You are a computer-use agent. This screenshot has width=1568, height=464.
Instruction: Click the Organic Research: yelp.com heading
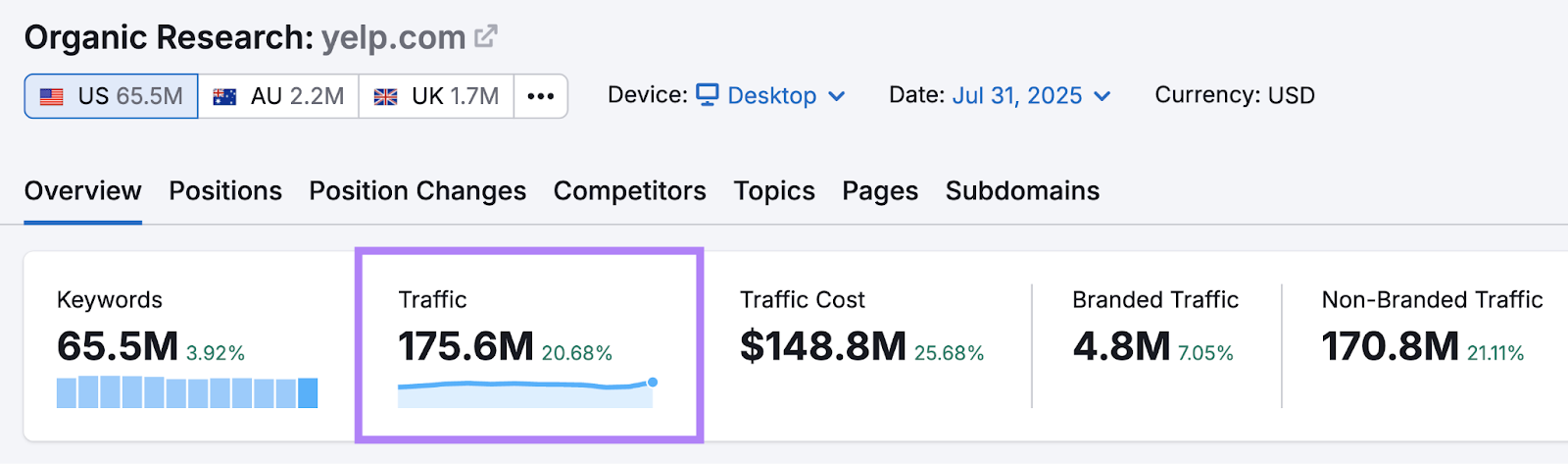point(245,37)
